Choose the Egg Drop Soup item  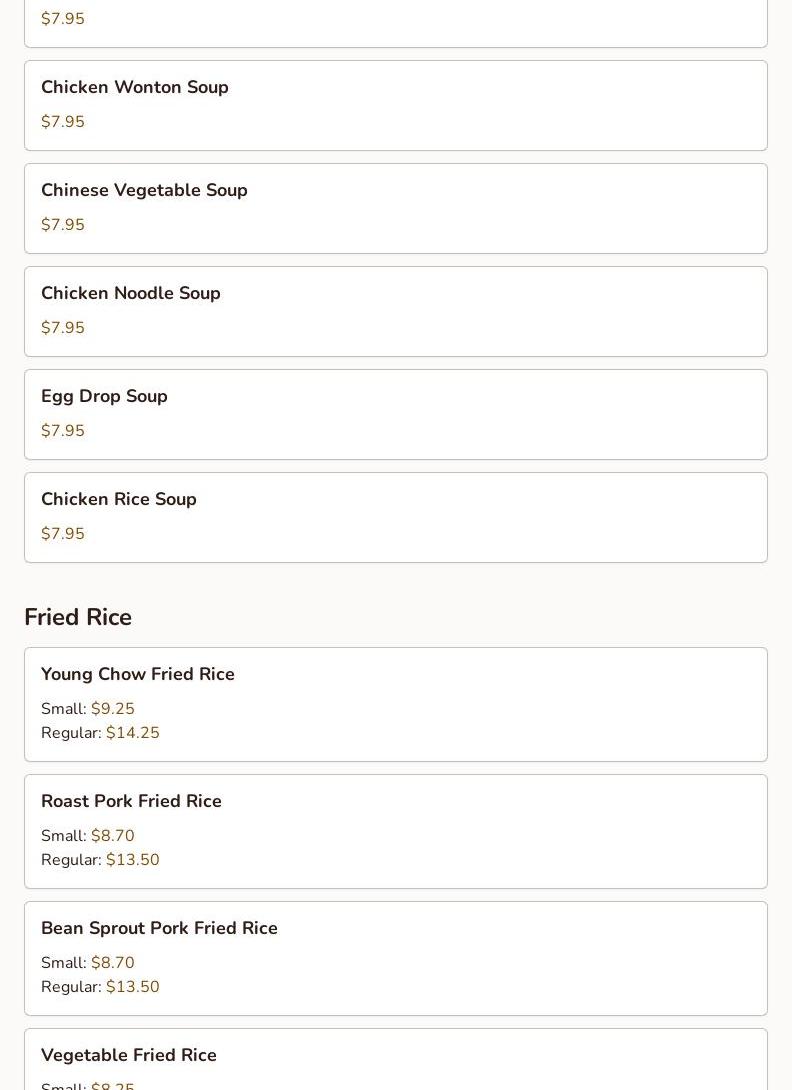click(104, 397)
